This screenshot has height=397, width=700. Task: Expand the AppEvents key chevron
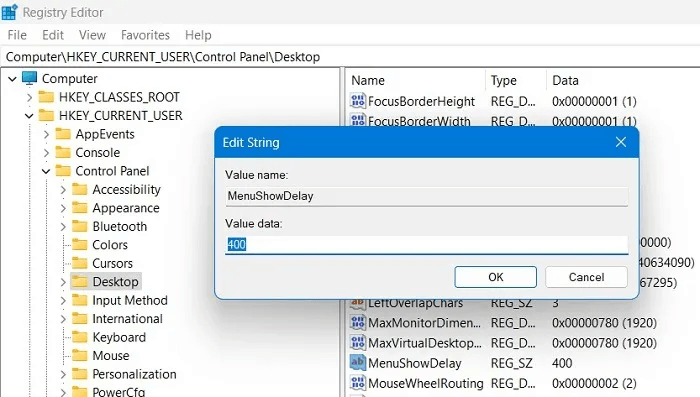[x=46, y=134]
